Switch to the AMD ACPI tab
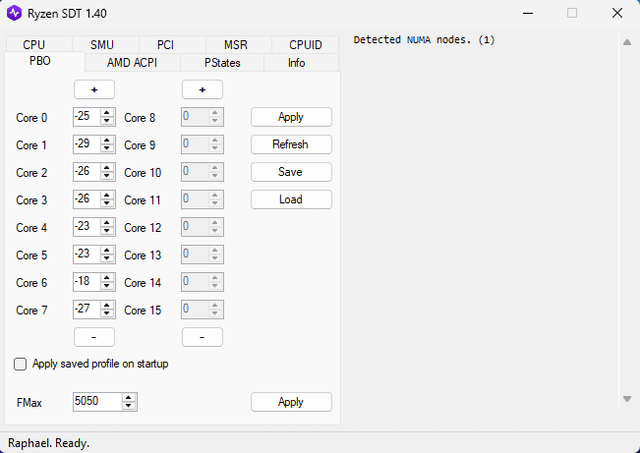640x453 pixels. click(x=132, y=63)
